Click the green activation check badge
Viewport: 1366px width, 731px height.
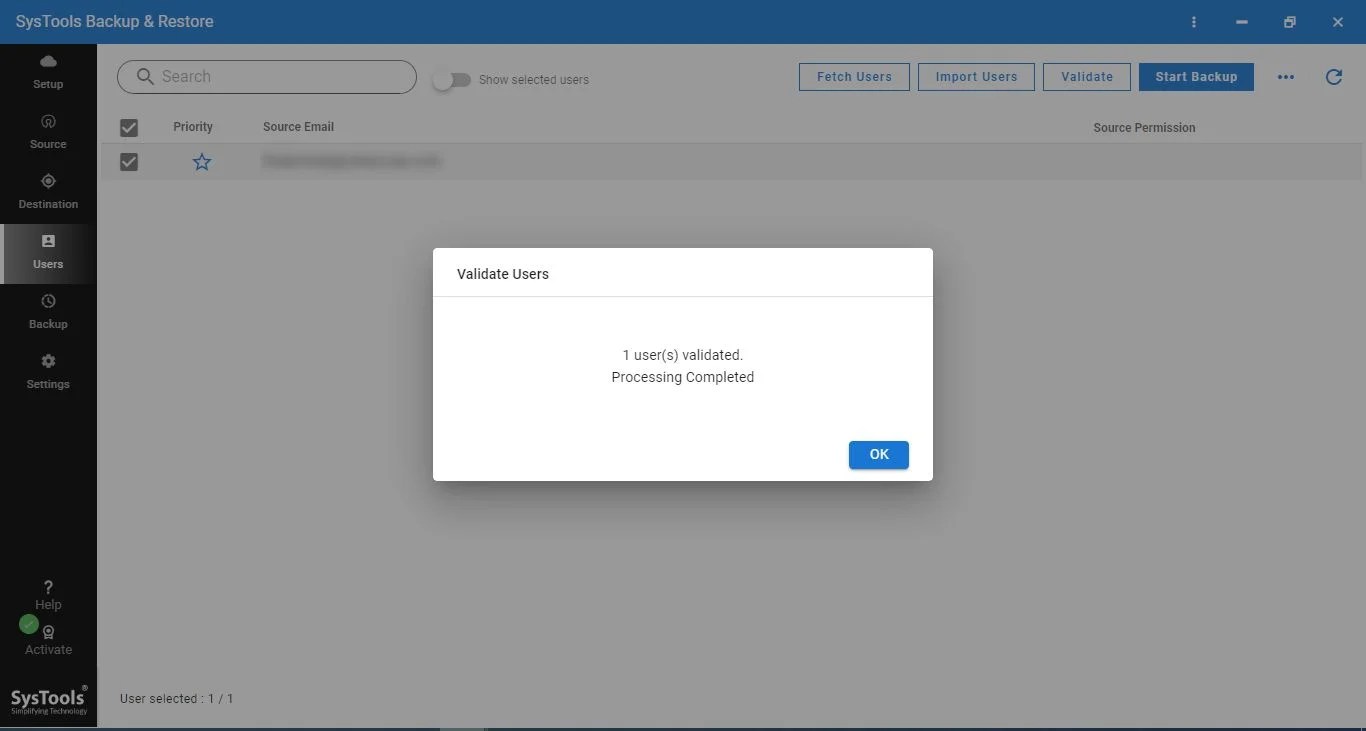pos(29,625)
